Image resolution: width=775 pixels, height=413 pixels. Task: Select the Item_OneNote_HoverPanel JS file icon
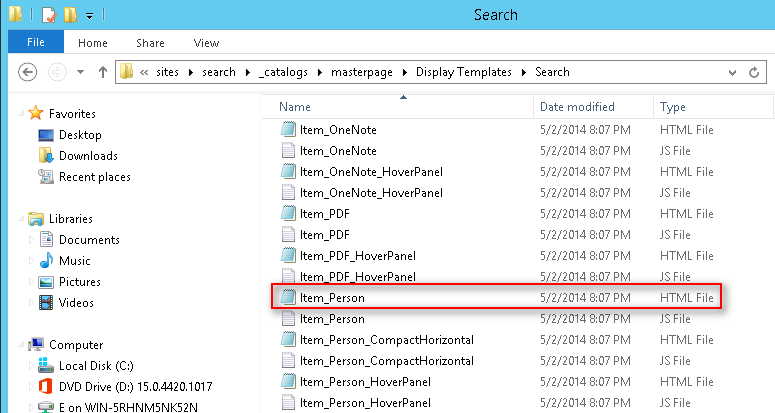click(x=288, y=193)
